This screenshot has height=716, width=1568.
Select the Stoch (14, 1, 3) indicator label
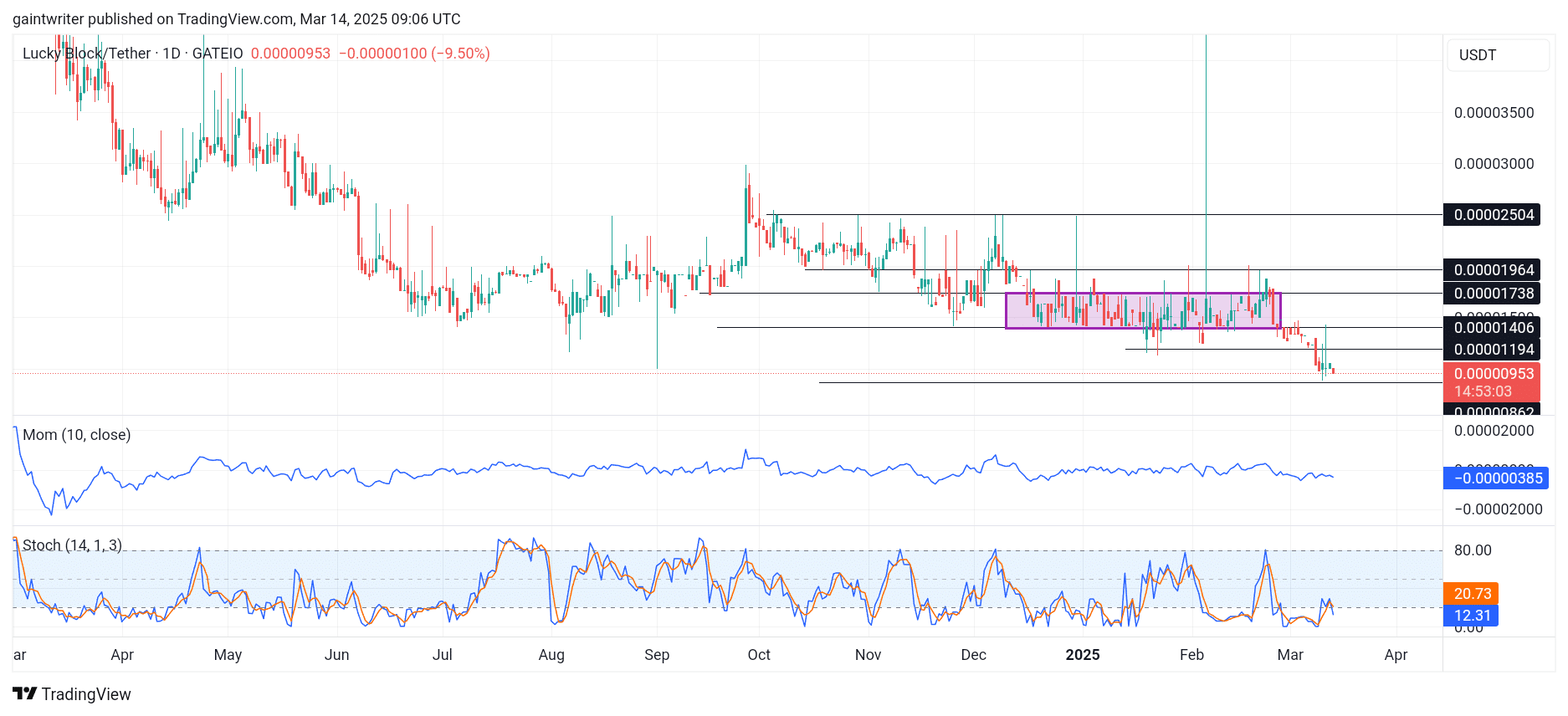[x=72, y=545]
